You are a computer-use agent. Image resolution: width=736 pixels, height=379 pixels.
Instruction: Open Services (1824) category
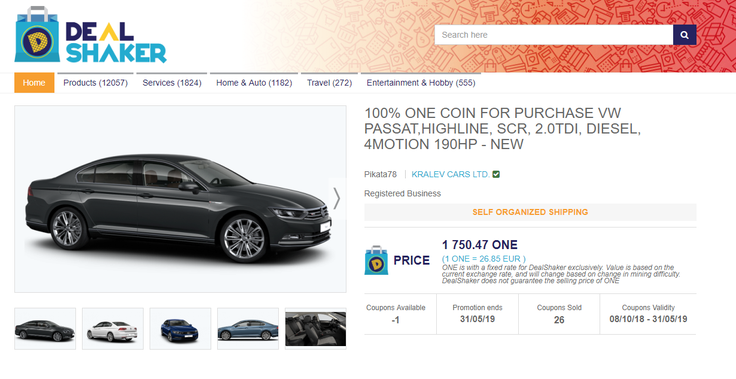point(172,83)
